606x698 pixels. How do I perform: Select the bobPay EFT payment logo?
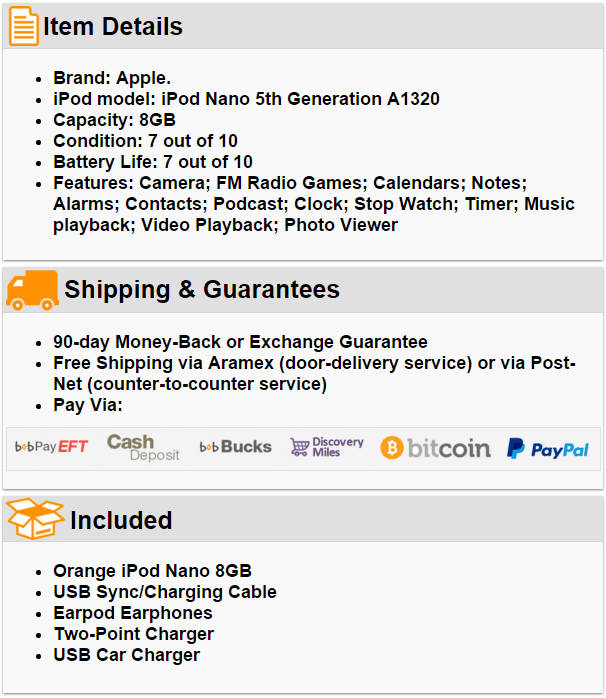[52, 447]
